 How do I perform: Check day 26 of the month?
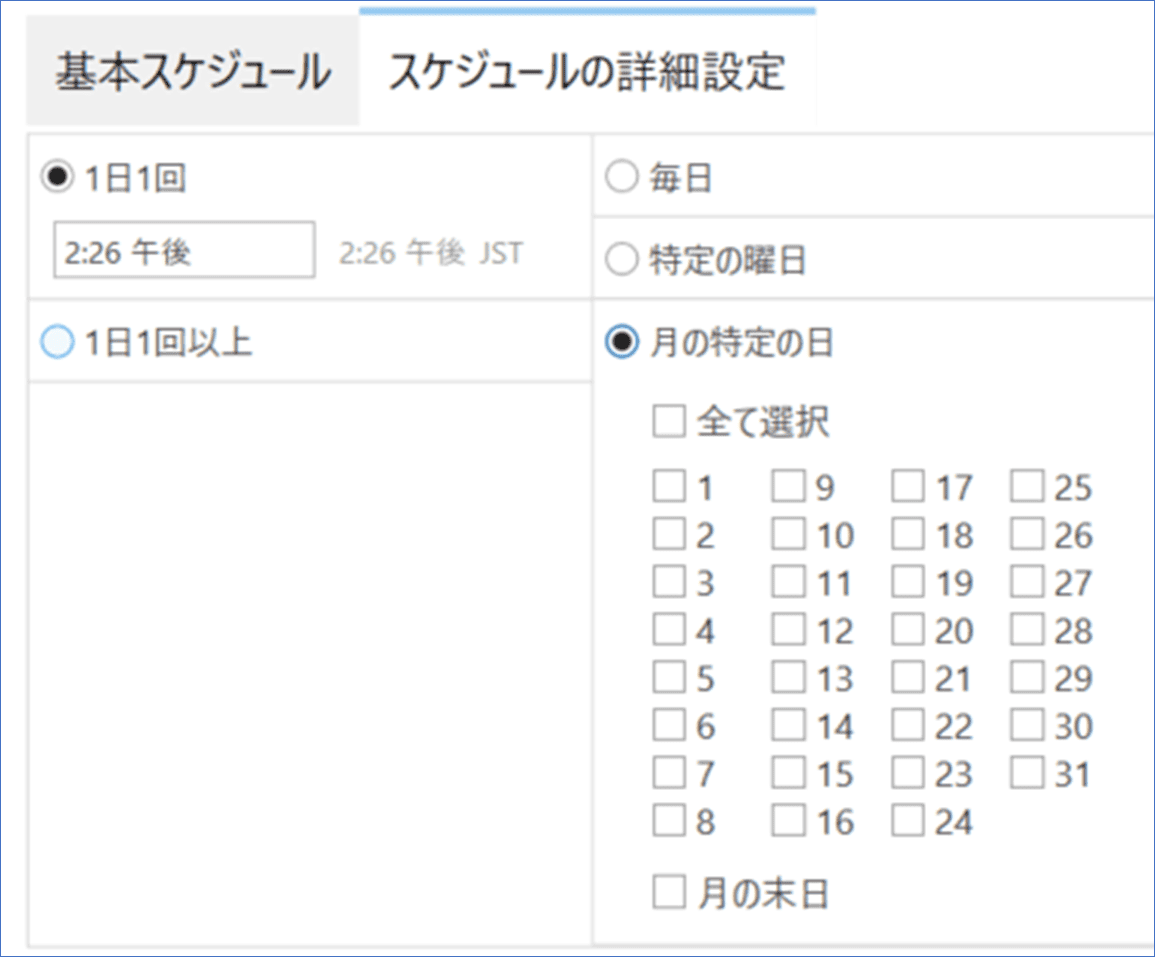1027,534
